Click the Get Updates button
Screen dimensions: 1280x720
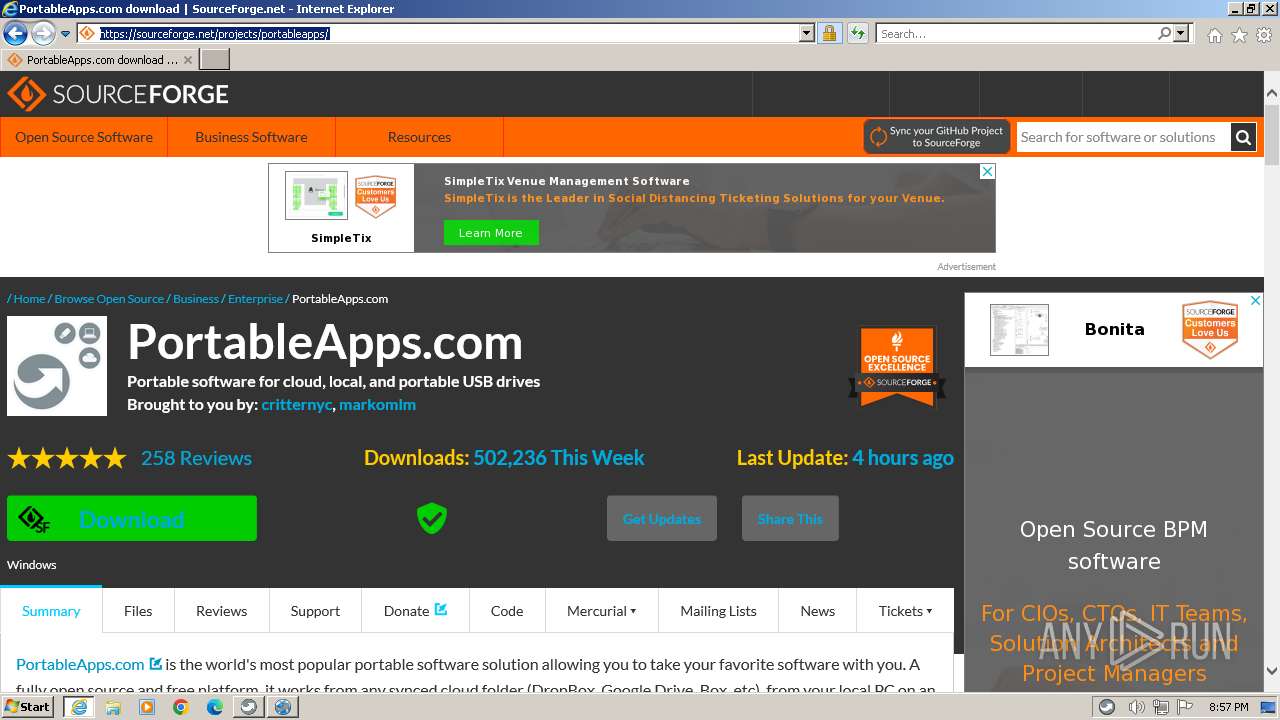pyautogui.click(x=662, y=518)
